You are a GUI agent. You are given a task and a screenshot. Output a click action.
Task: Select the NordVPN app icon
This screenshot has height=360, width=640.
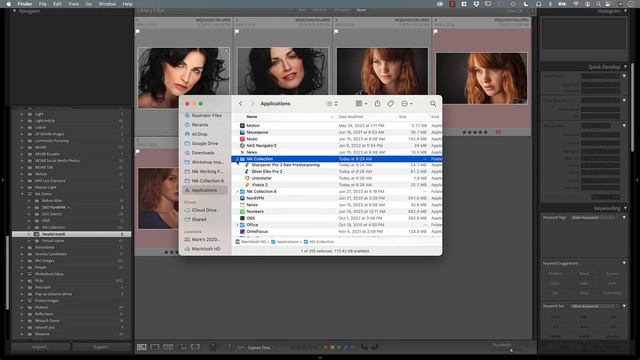point(242,198)
